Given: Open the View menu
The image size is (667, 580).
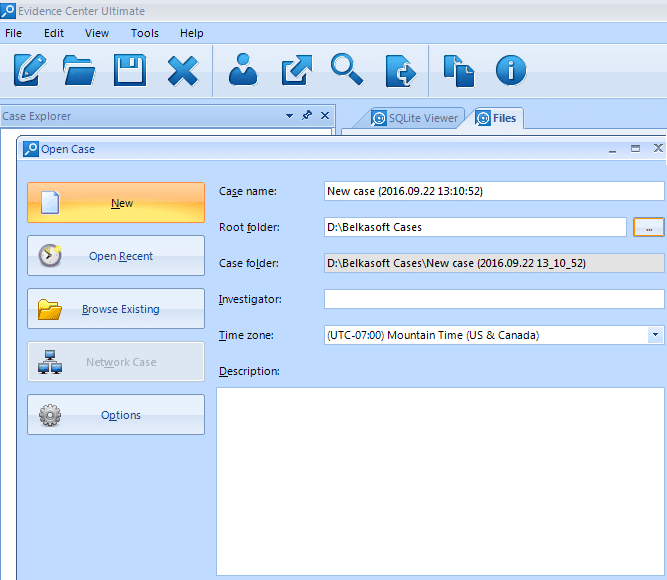Looking at the screenshot, I should click(97, 33).
